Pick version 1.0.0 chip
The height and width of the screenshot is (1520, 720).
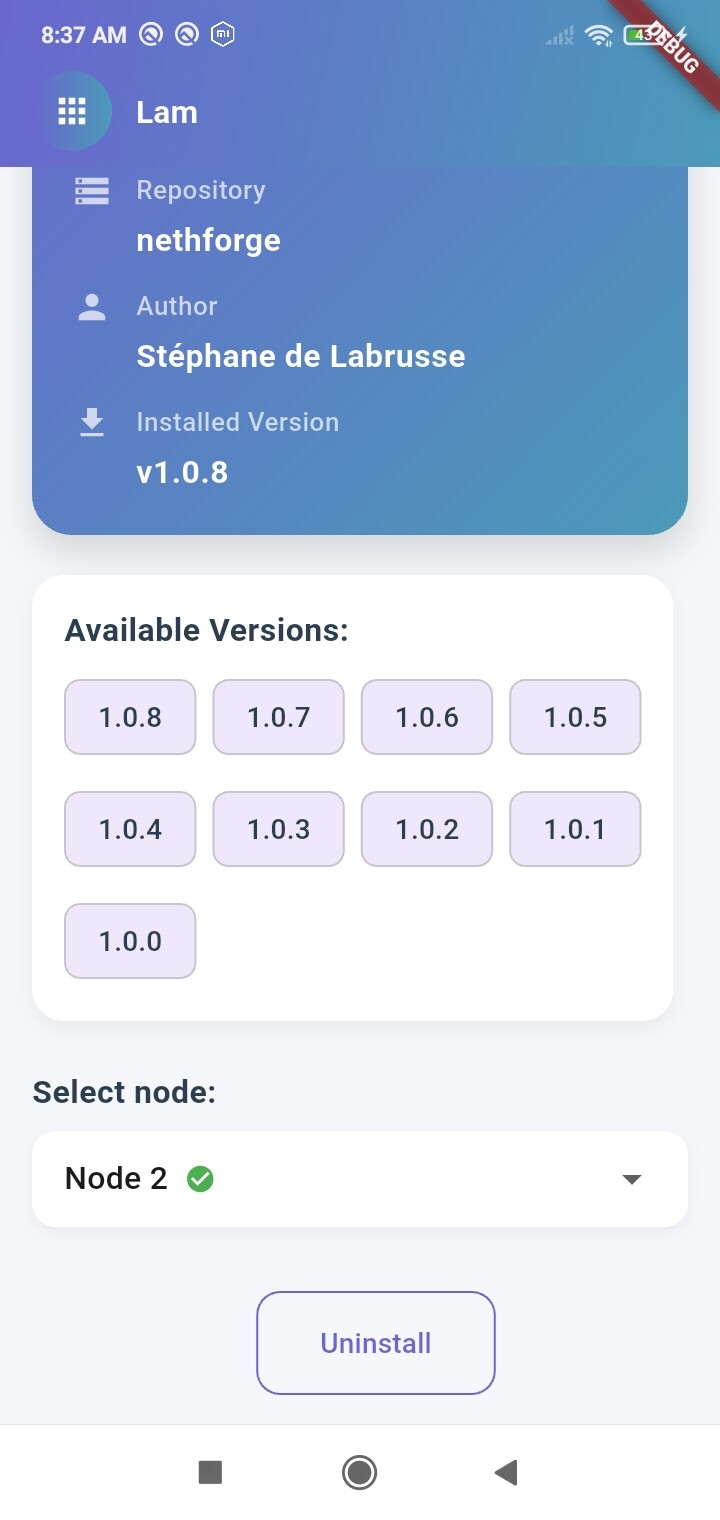(130, 941)
